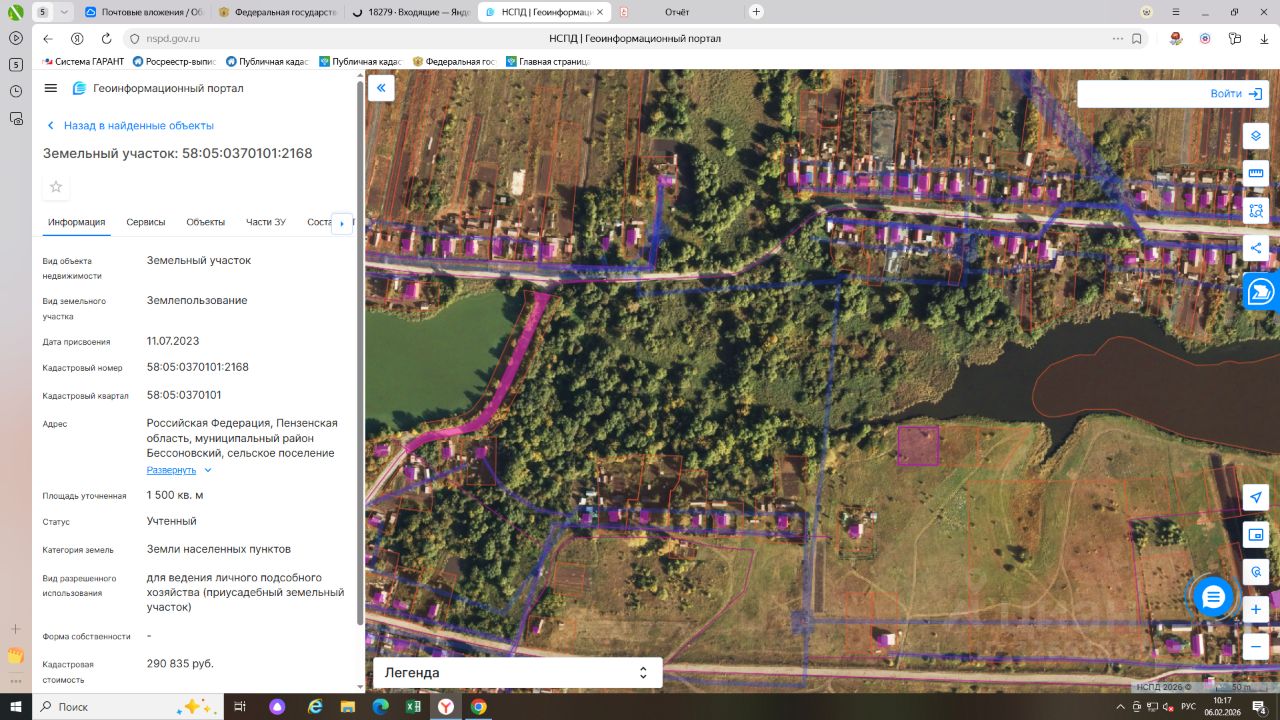Open the browser history sidebar icon

(x=16, y=91)
